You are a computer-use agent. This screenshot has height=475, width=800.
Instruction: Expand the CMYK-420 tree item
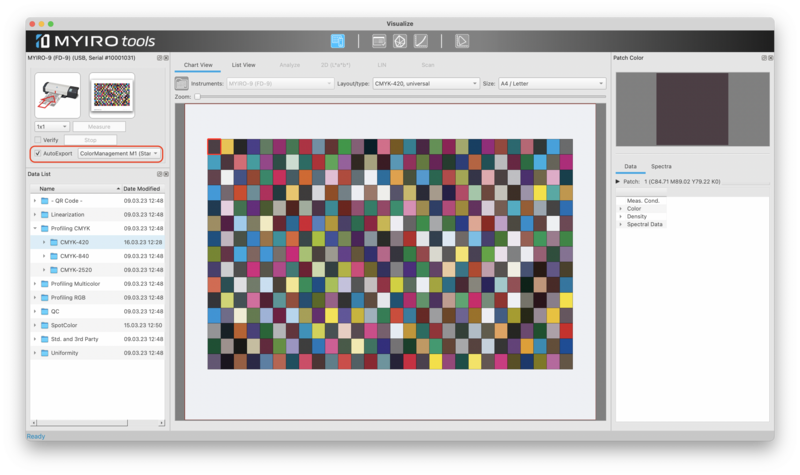click(44, 242)
